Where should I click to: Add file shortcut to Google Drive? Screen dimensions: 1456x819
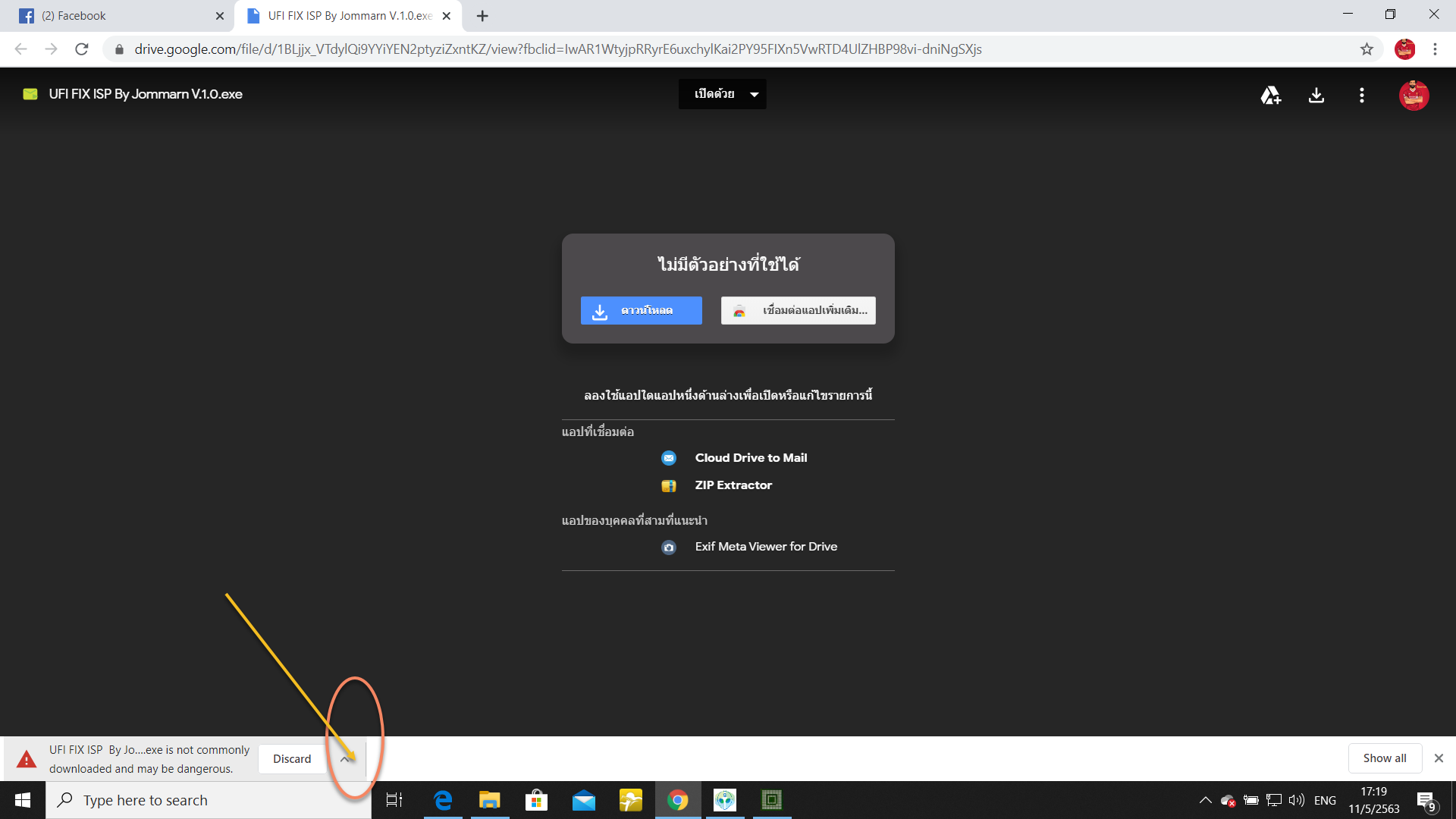1271,95
